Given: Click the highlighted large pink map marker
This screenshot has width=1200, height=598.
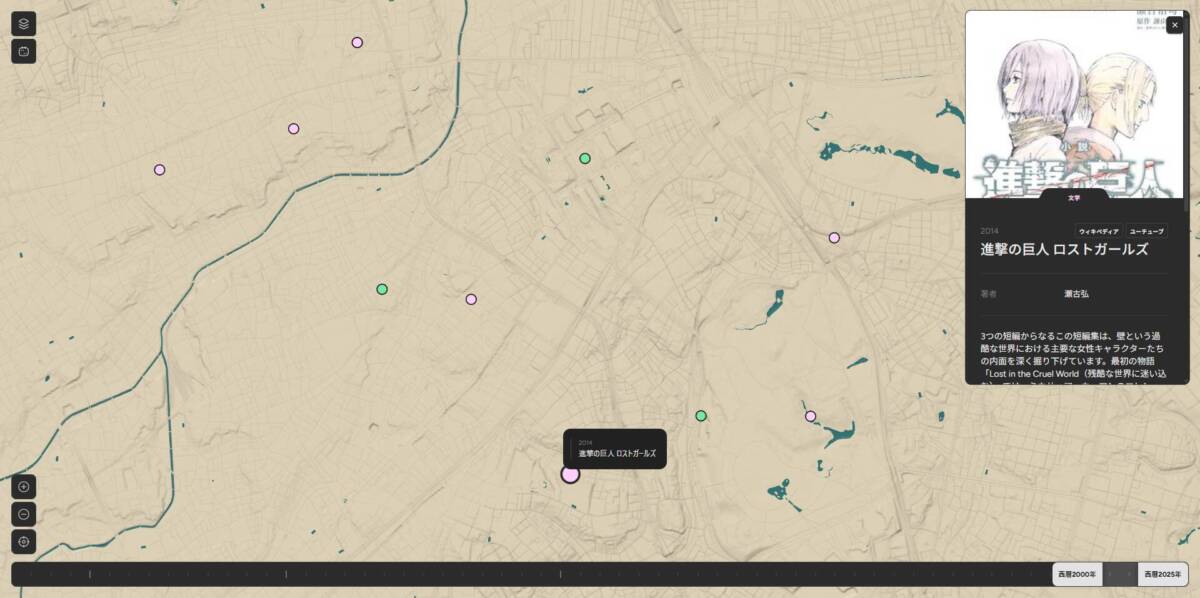Looking at the screenshot, I should click(x=570, y=474).
